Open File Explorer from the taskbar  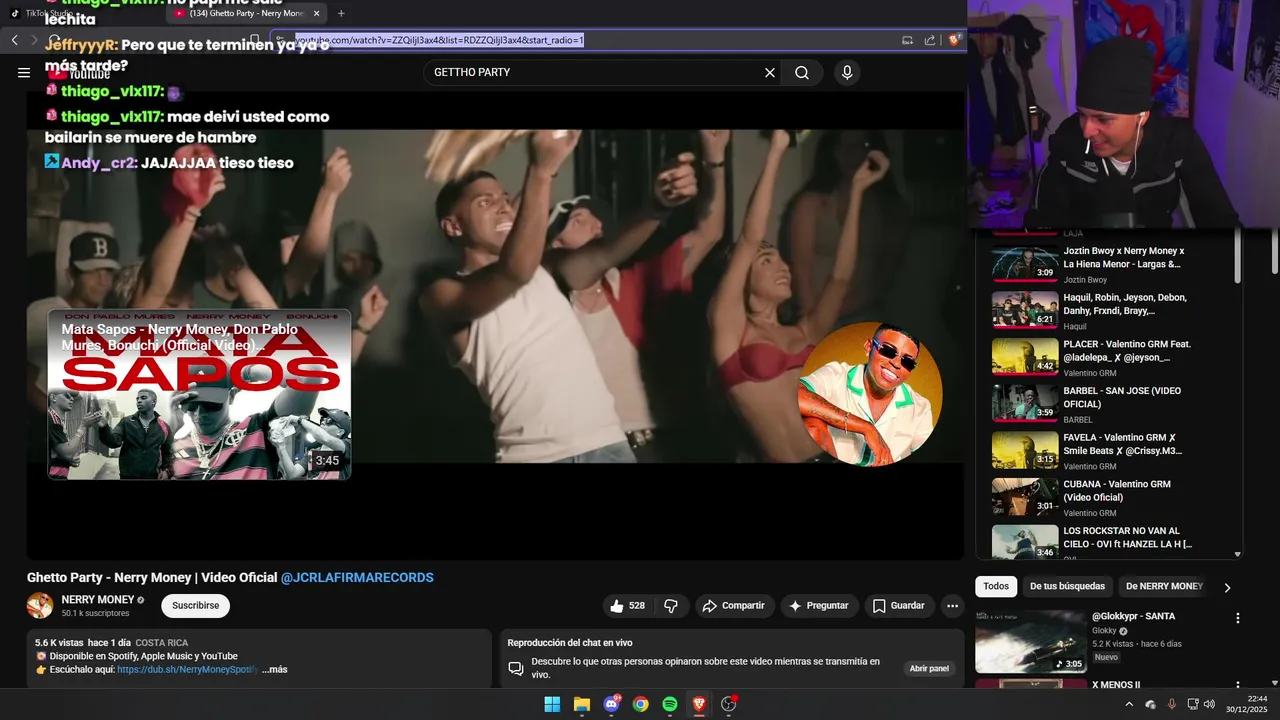[581, 704]
